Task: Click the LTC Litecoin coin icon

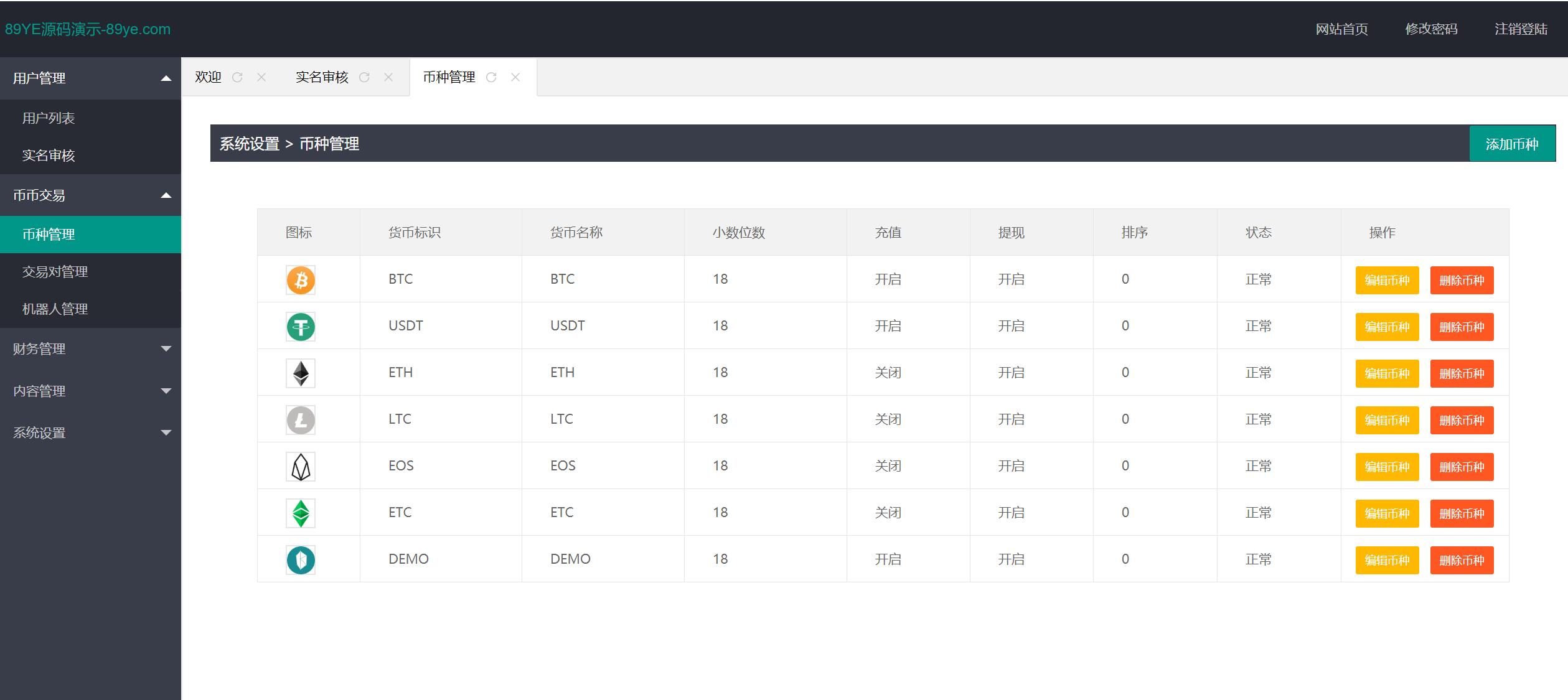Action: 301,420
